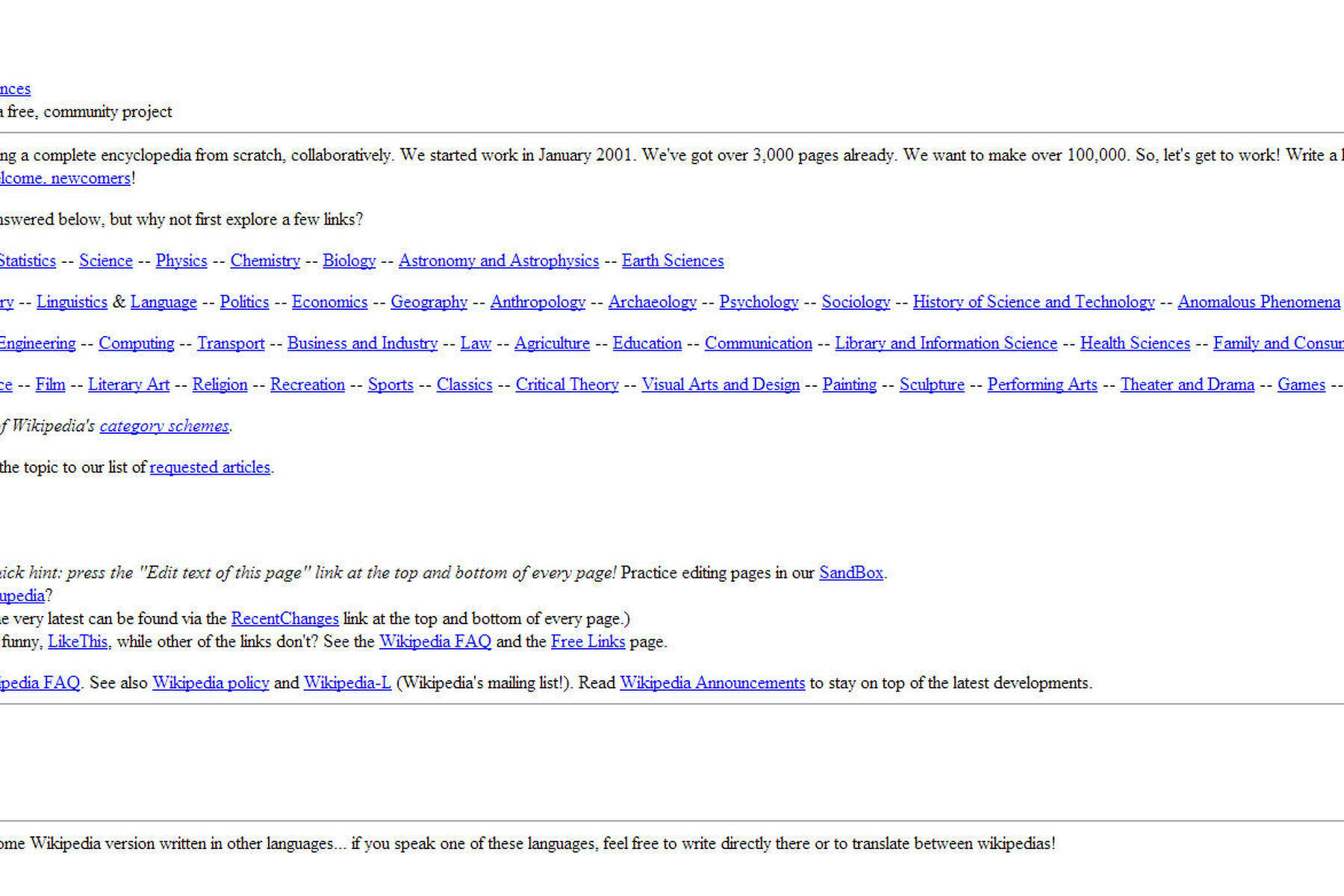Open the Recreation link
This screenshot has width=1344, height=896.
click(308, 385)
